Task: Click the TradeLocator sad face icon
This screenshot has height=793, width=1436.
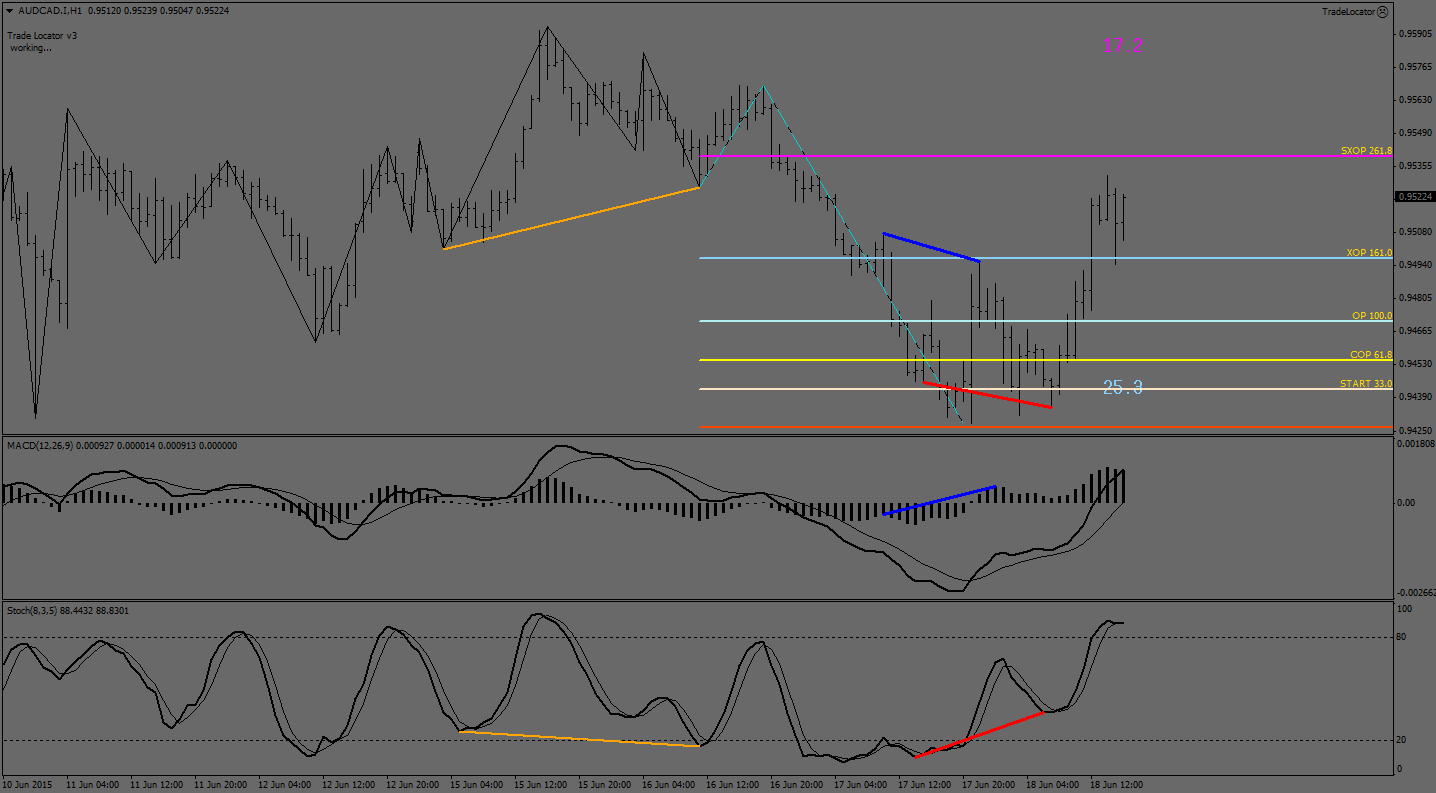Action: 1382,12
